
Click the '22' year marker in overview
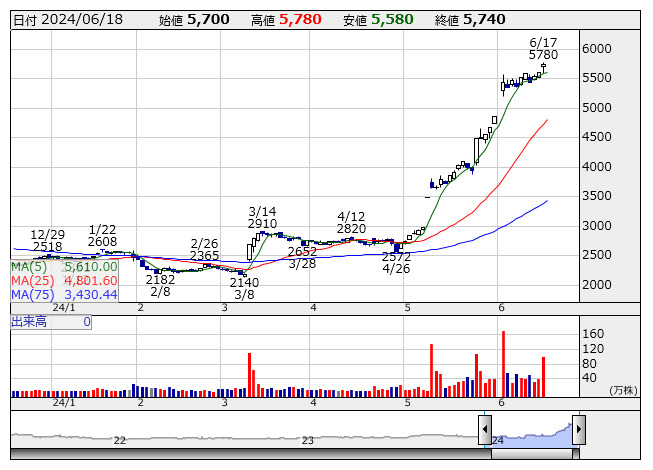click(x=120, y=440)
